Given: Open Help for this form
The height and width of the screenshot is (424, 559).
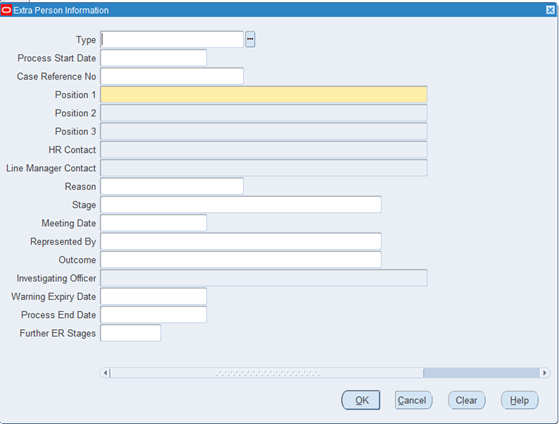Looking at the screenshot, I should click(519, 400).
